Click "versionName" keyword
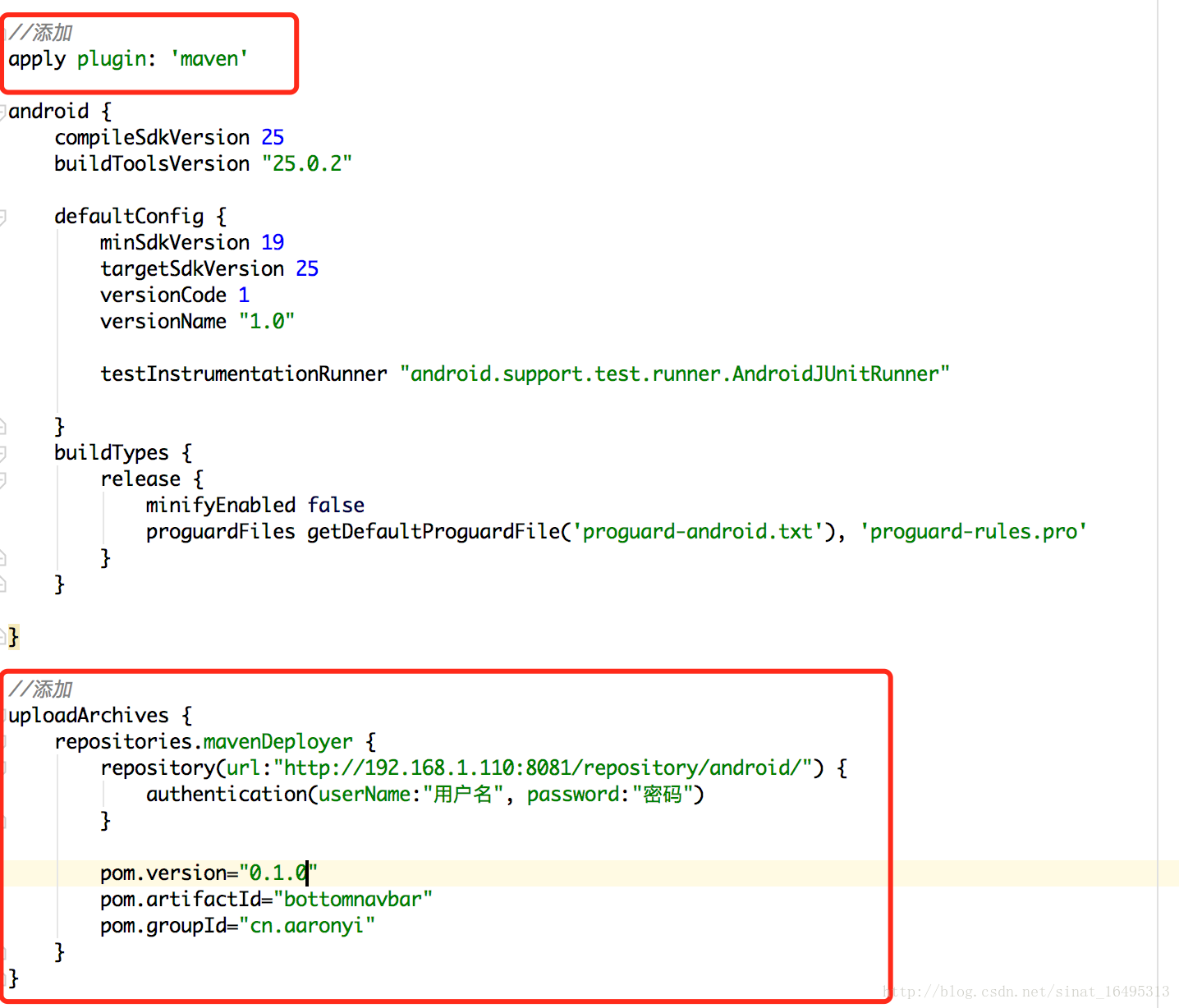The height and width of the screenshot is (1008, 1179). click(163, 321)
